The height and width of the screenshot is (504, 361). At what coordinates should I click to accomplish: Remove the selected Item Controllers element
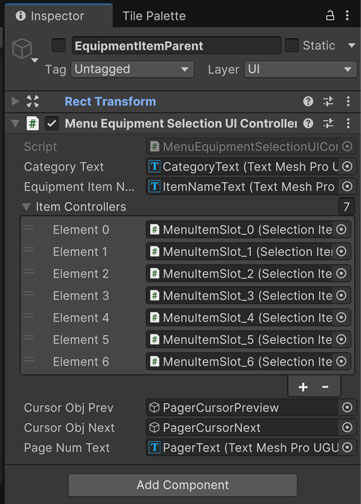[325, 387]
